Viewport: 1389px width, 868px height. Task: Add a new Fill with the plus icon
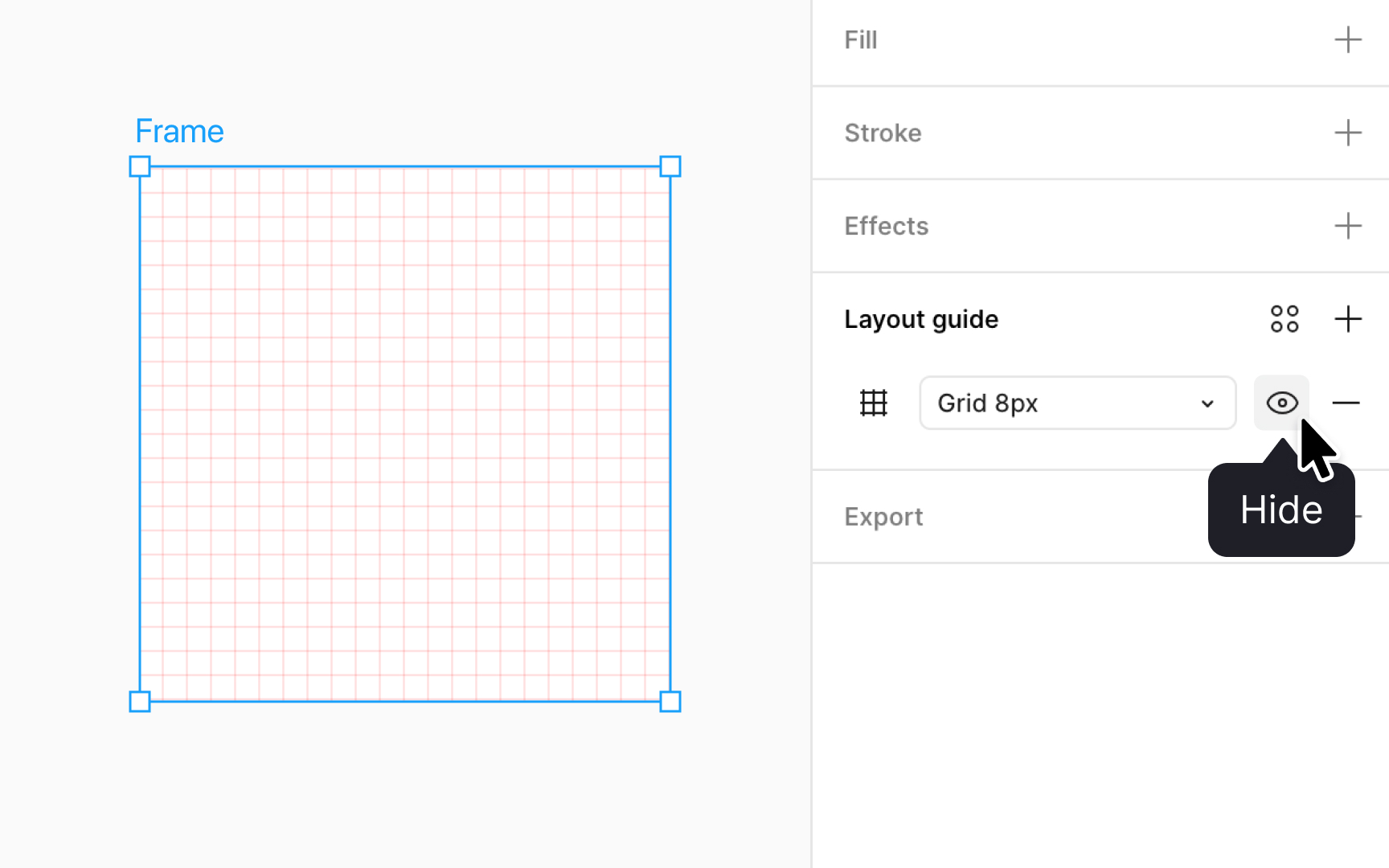tap(1348, 39)
